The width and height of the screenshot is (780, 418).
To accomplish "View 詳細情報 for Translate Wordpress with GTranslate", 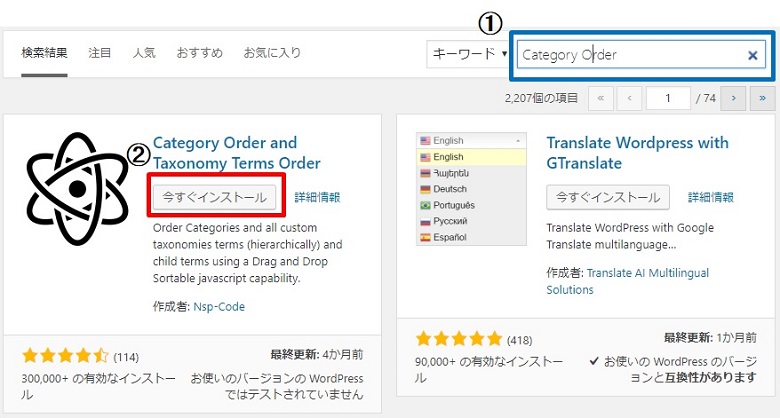I will point(711,198).
